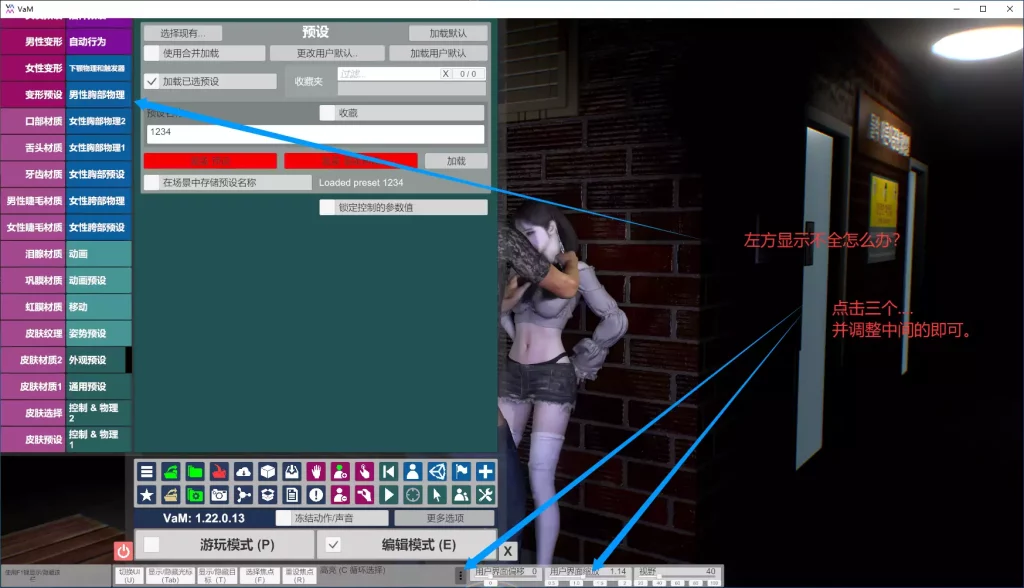Enable 游玩模式 (P) play mode checkbox
Image resolution: width=1024 pixels, height=588 pixels.
pyautogui.click(x=152, y=545)
